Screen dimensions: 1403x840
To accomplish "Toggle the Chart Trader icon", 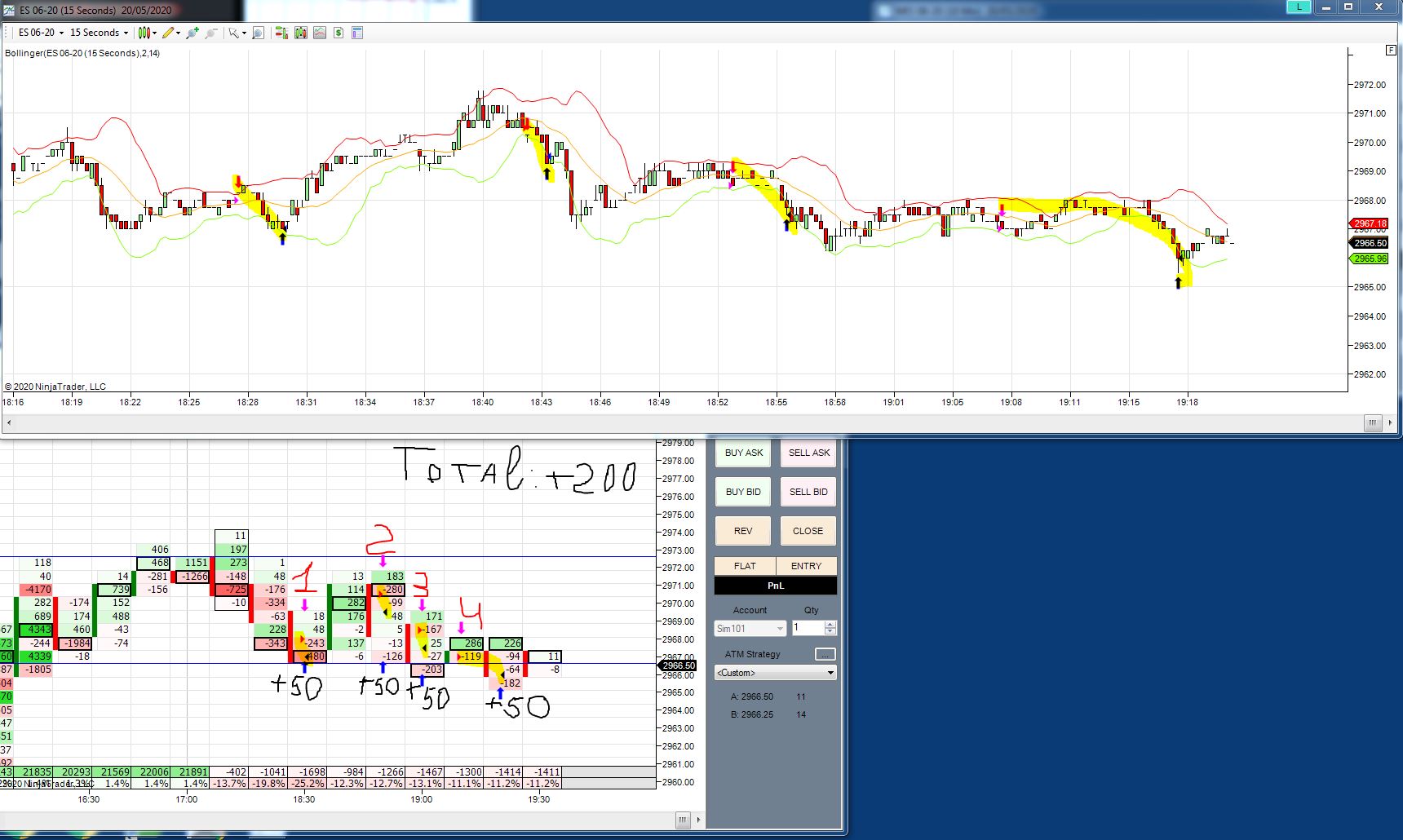I will click(x=281, y=33).
